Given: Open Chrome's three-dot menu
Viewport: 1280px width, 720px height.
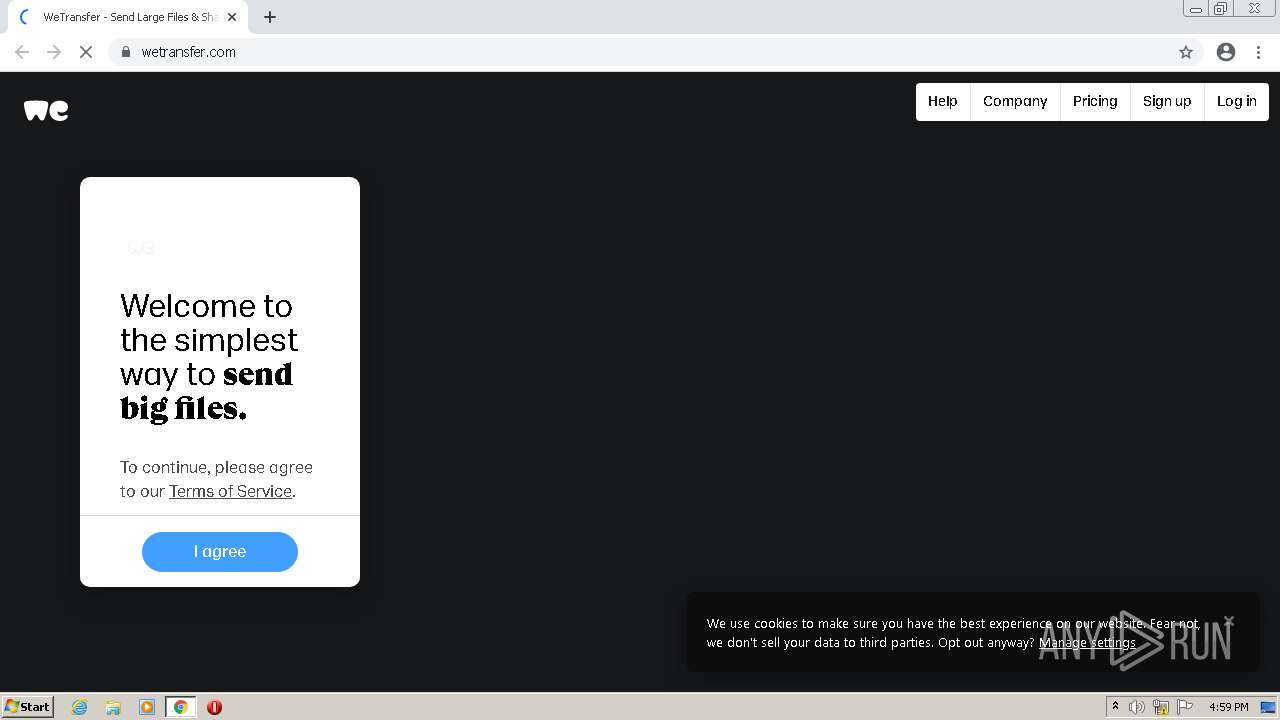Looking at the screenshot, I should (x=1259, y=52).
